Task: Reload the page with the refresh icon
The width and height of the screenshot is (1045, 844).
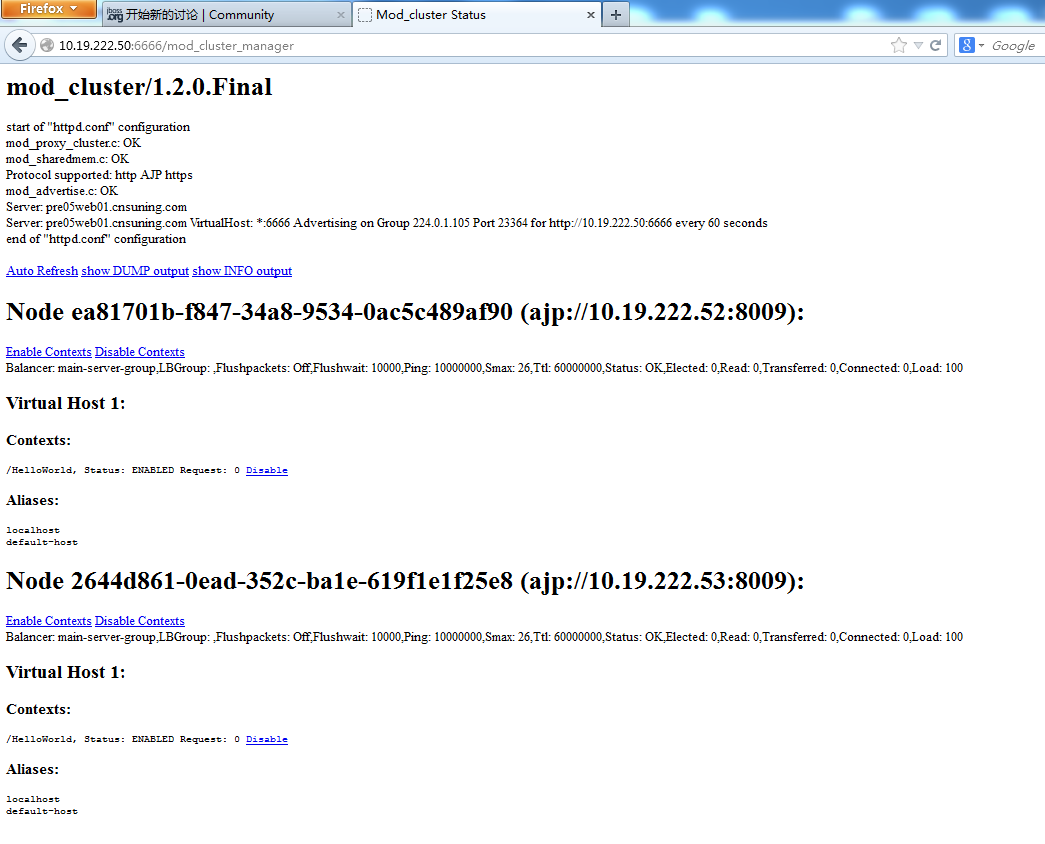Action: 936,45
